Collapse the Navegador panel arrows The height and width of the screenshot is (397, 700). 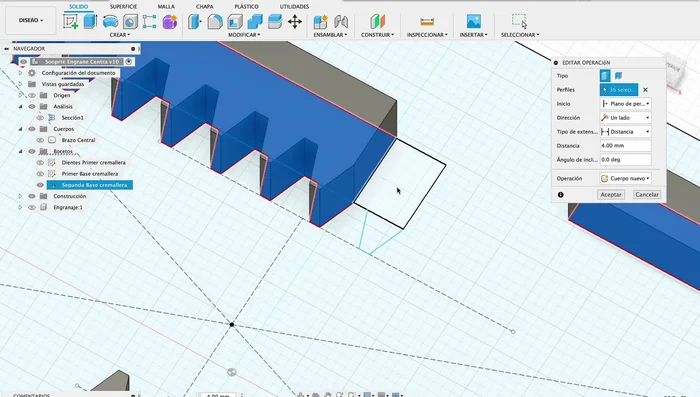pos(6,49)
